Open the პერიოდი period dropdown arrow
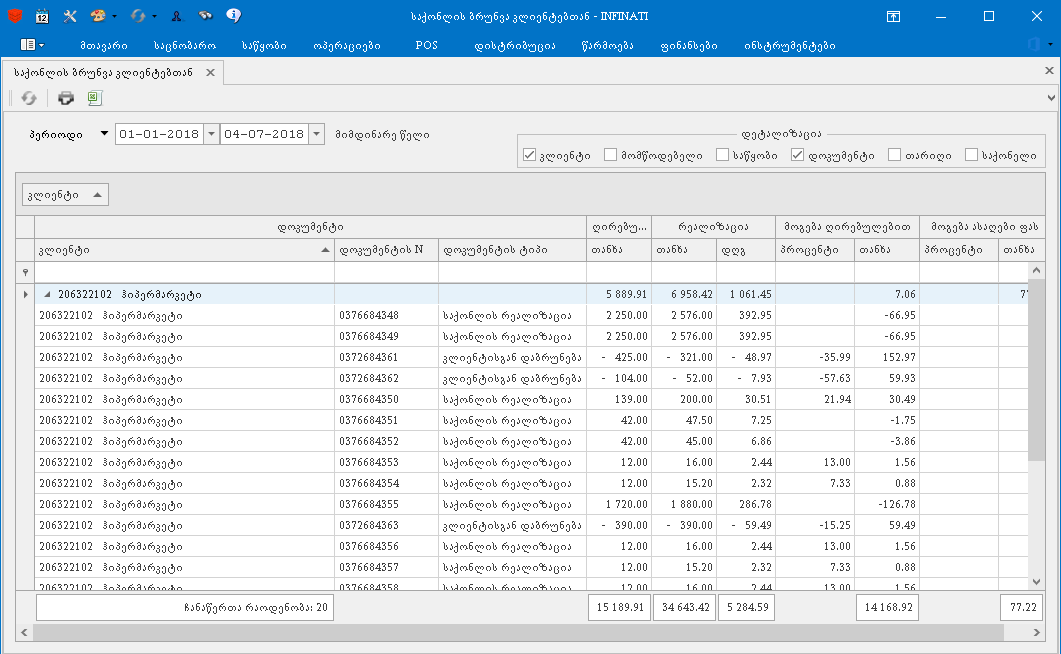 [x=104, y=134]
